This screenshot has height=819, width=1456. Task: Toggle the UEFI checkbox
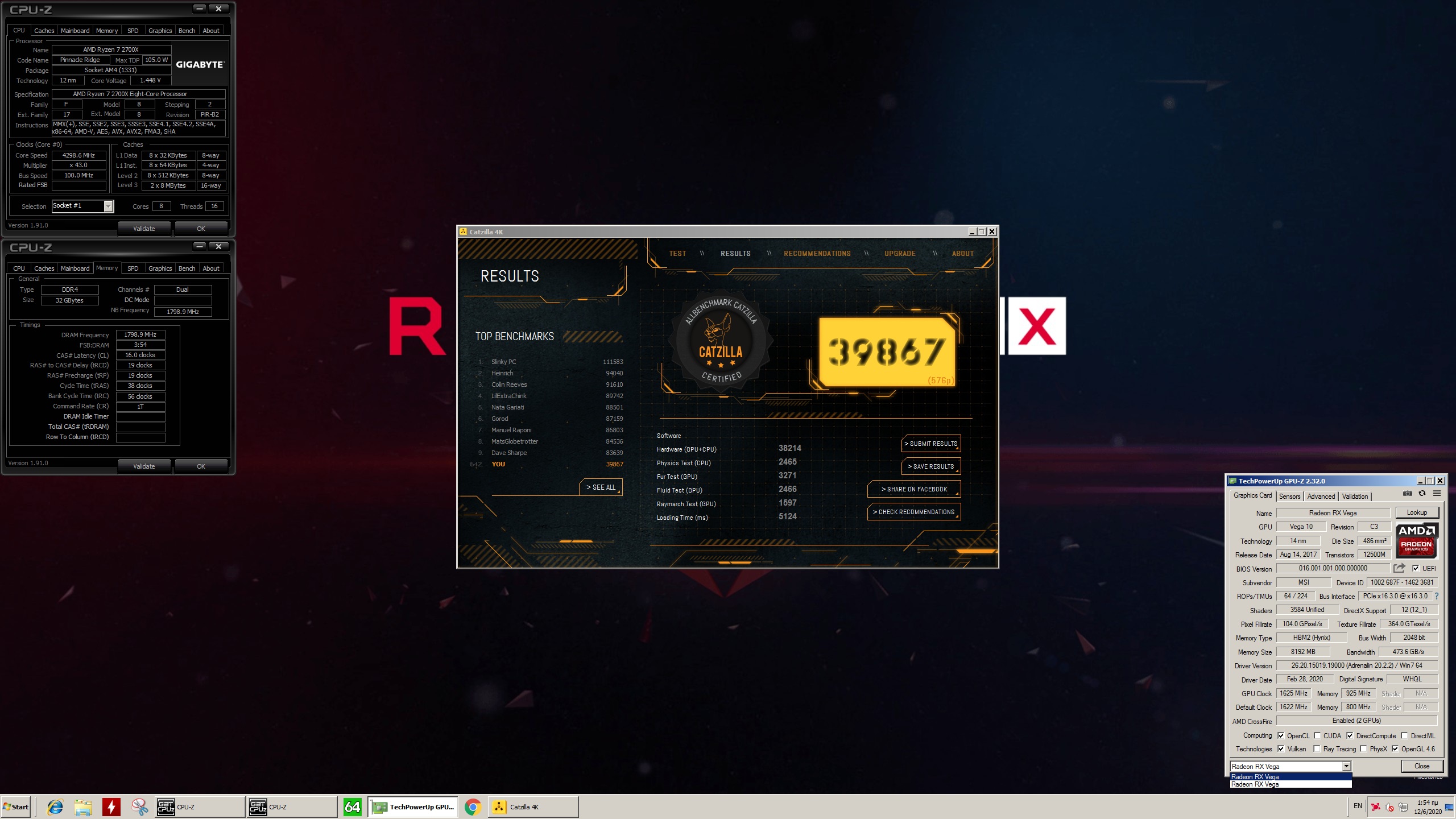coord(1416,568)
